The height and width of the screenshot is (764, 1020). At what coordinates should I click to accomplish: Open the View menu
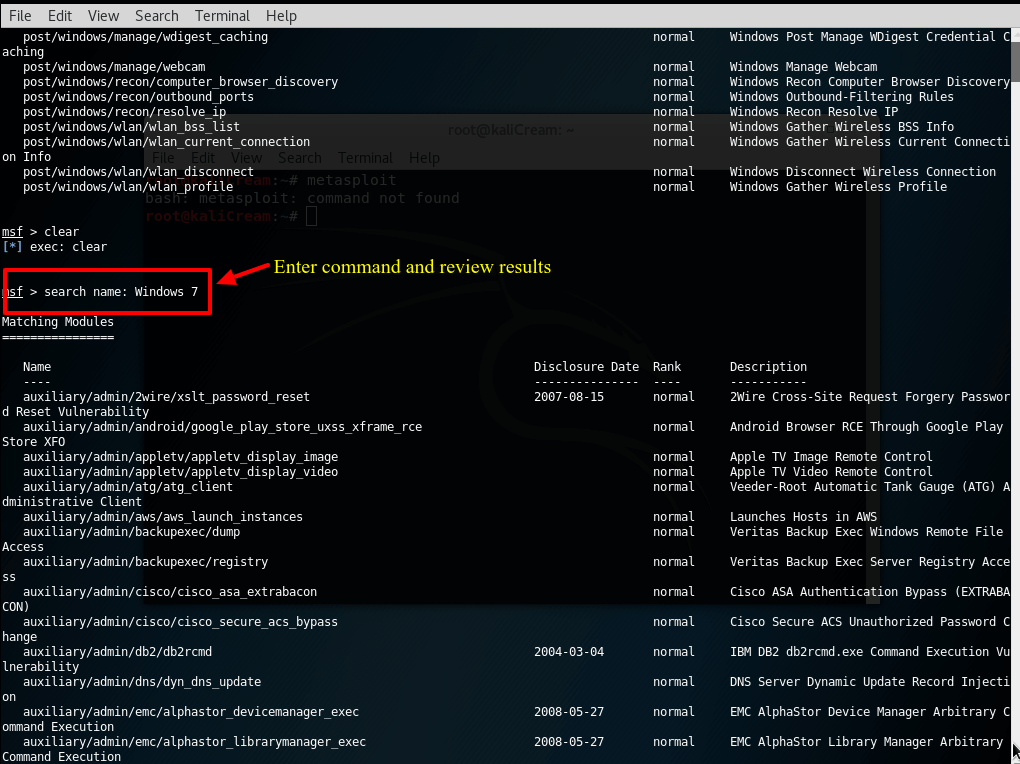103,16
